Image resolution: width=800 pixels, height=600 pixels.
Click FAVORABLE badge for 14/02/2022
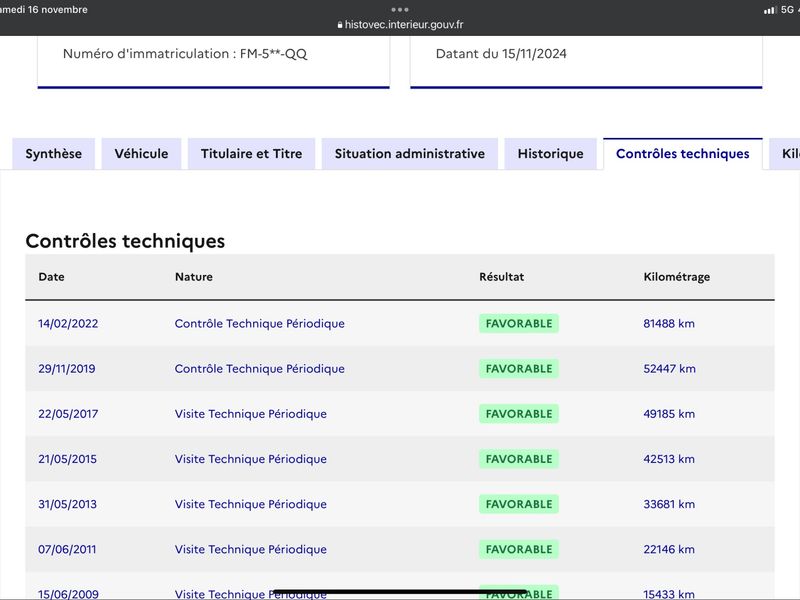click(x=519, y=323)
